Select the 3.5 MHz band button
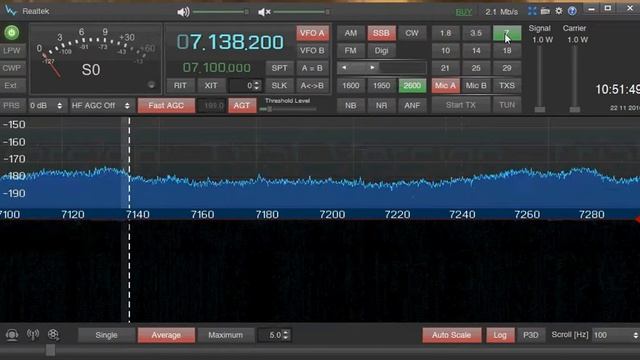 coord(476,33)
